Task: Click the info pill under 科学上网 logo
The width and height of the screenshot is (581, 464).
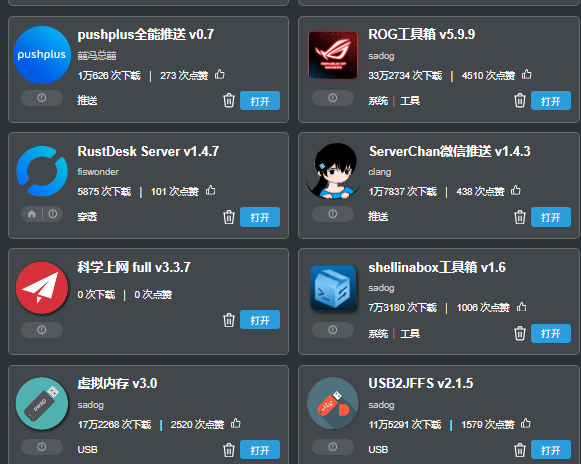Action: tap(42, 330)
